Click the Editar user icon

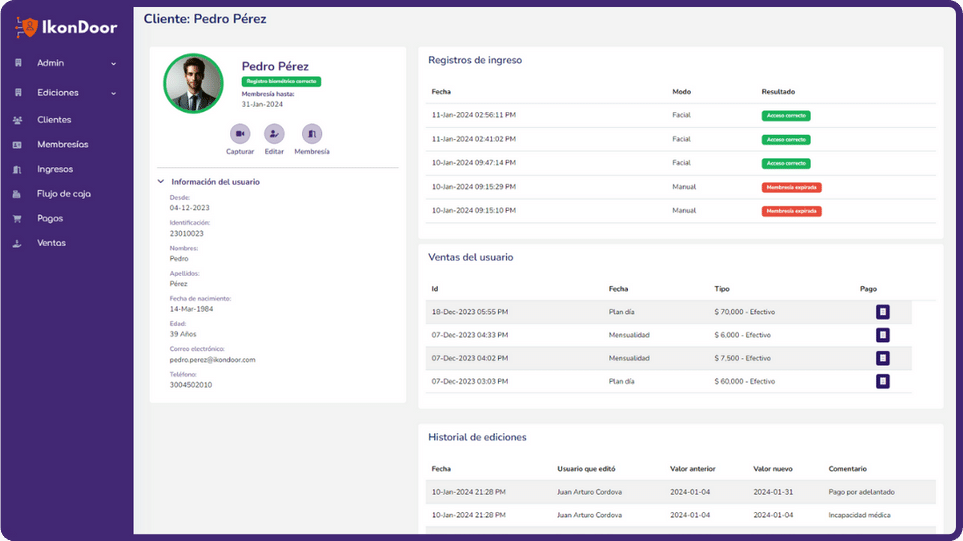(274, 133)
